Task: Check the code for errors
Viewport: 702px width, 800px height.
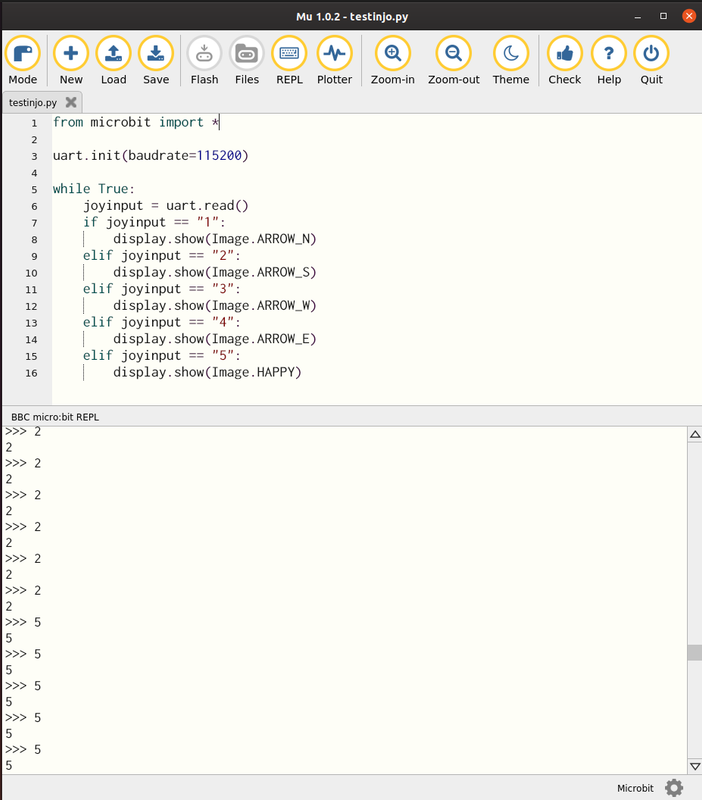Action: click(x=565, y=60)
